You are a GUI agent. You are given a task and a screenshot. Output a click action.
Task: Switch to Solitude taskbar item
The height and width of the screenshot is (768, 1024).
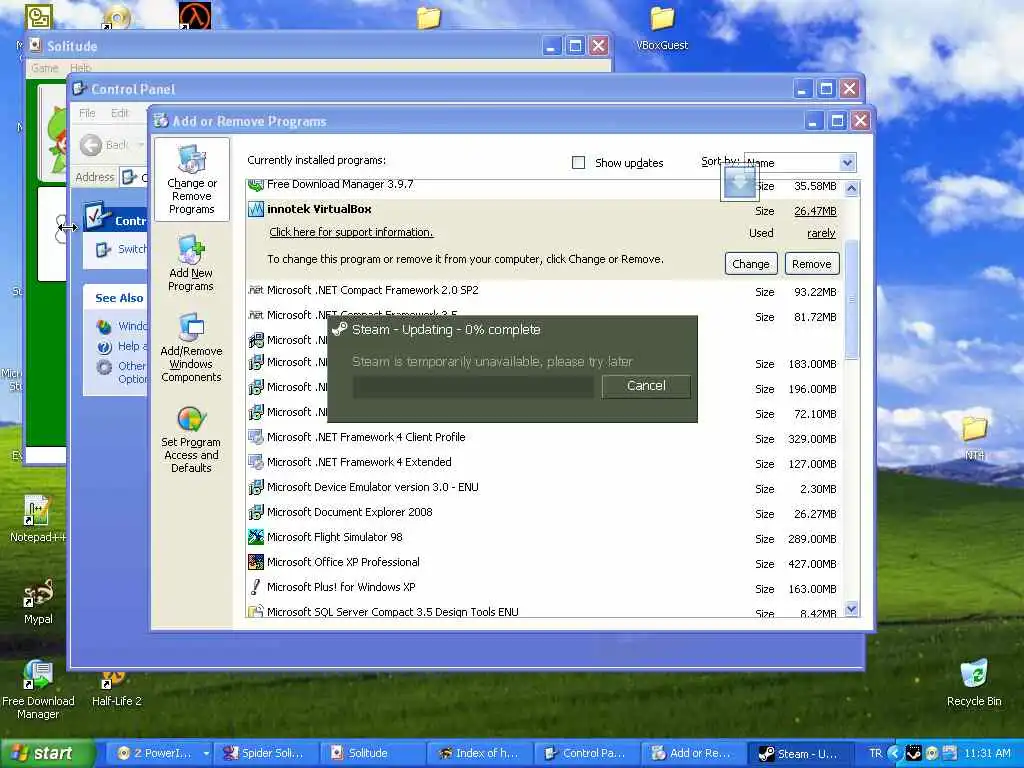point(374,753)
